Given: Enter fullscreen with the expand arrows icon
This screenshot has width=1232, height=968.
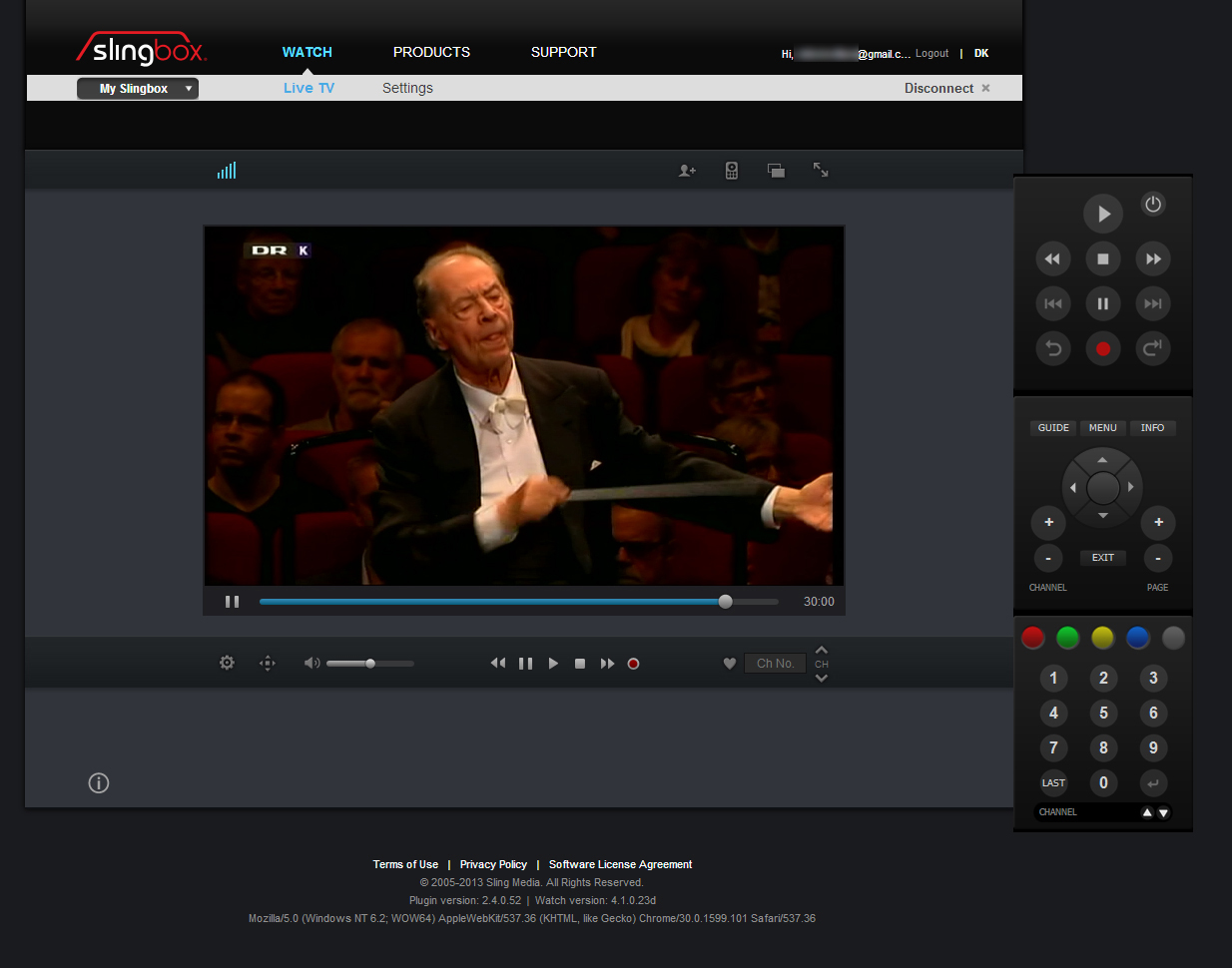Looking at the screenshot, I should 821,171.
